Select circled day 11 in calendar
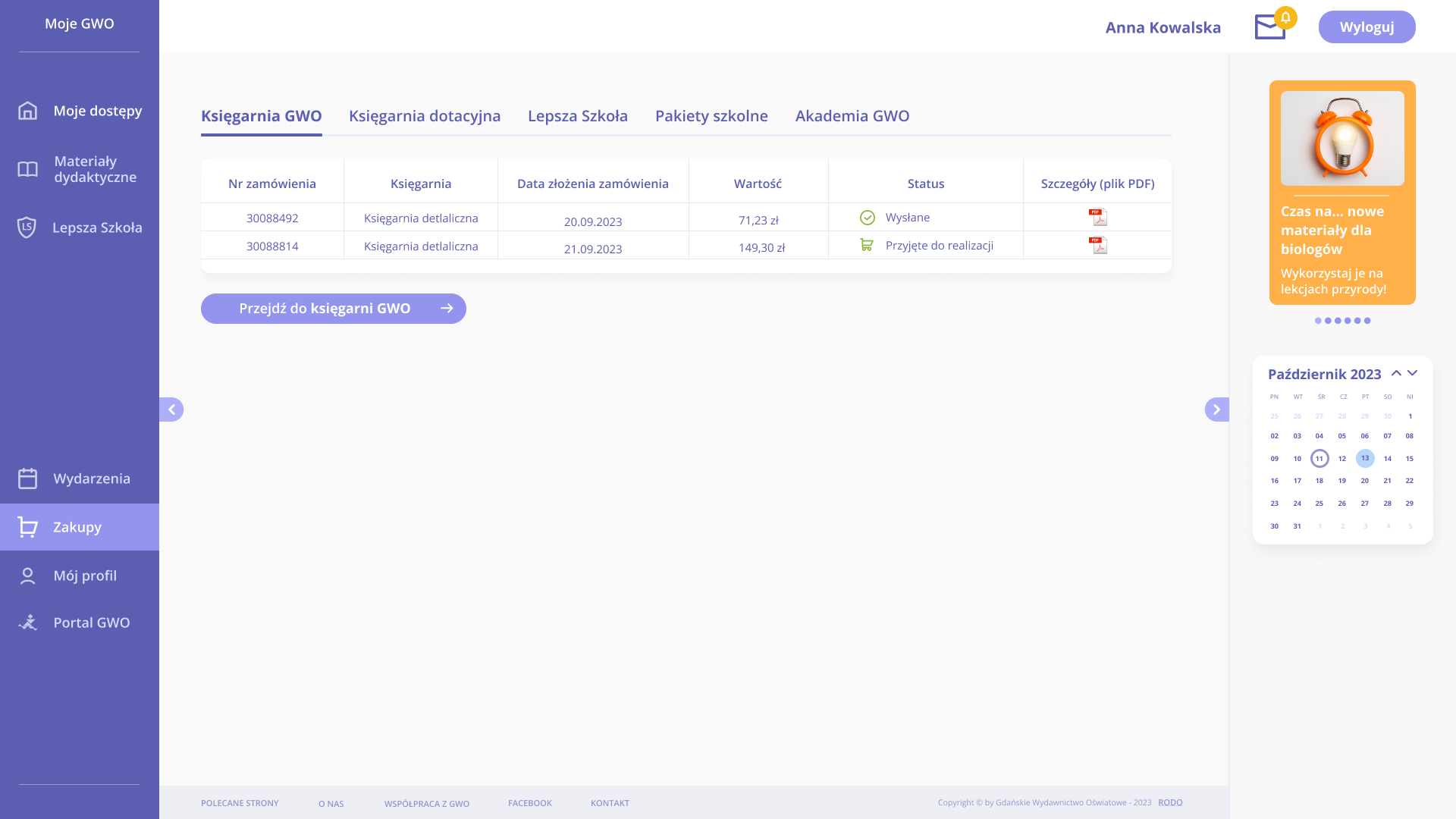Screen dimensions: 1456x819 pyautogui.click(x=1319, y=458)
